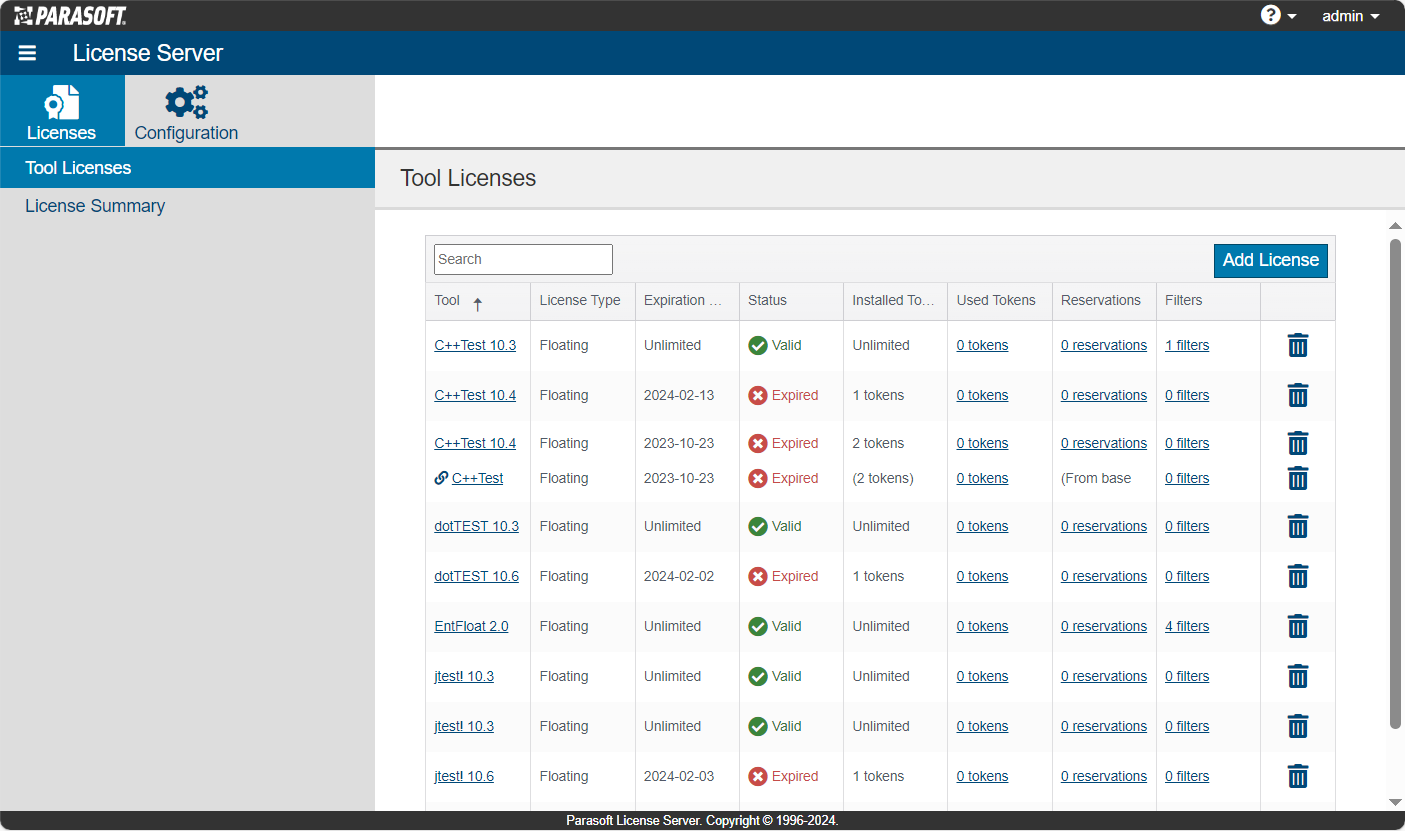Viewport: 1405px width, 831px height.
Task: Delete C++Test 10.4 license with 2 tokens
Action: coord(1298,443)
